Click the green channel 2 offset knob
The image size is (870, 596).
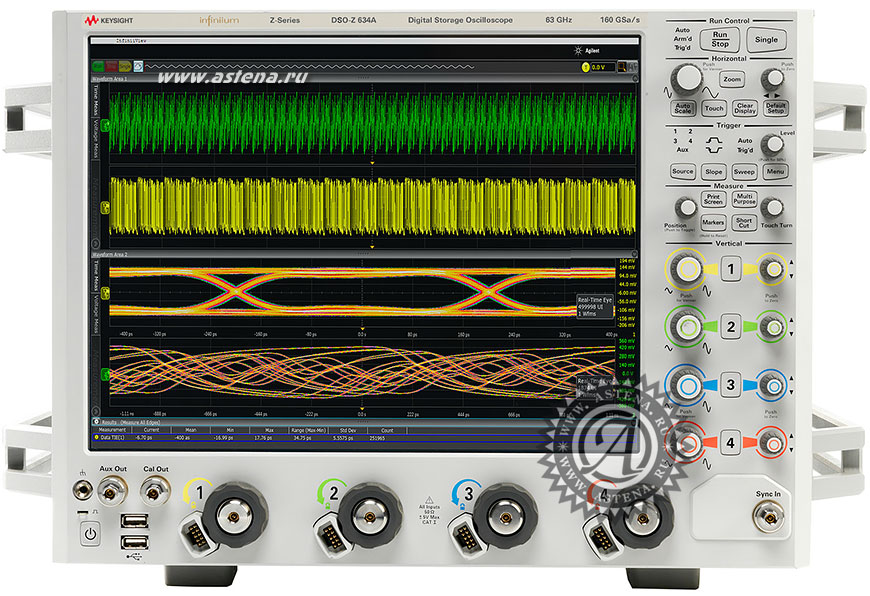tap(772, 327)
